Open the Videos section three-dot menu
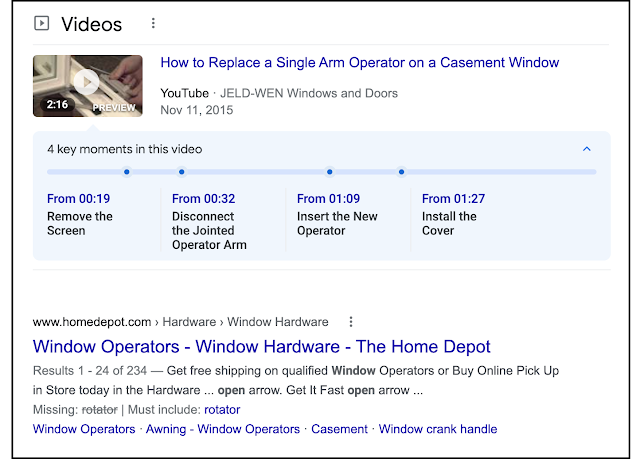The image size is (640, 459). (153, 23)
